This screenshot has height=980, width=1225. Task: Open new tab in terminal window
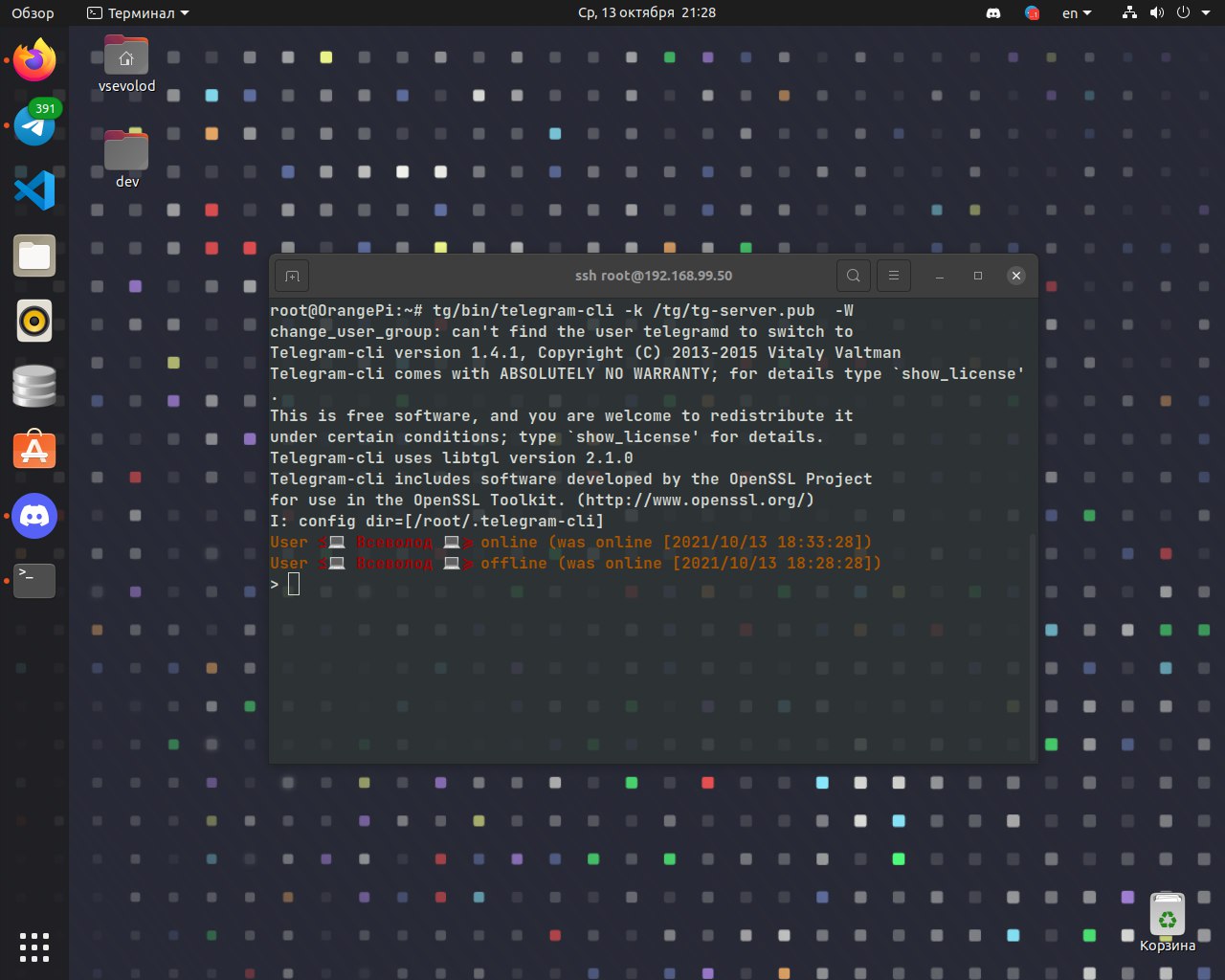click(293, 276)
